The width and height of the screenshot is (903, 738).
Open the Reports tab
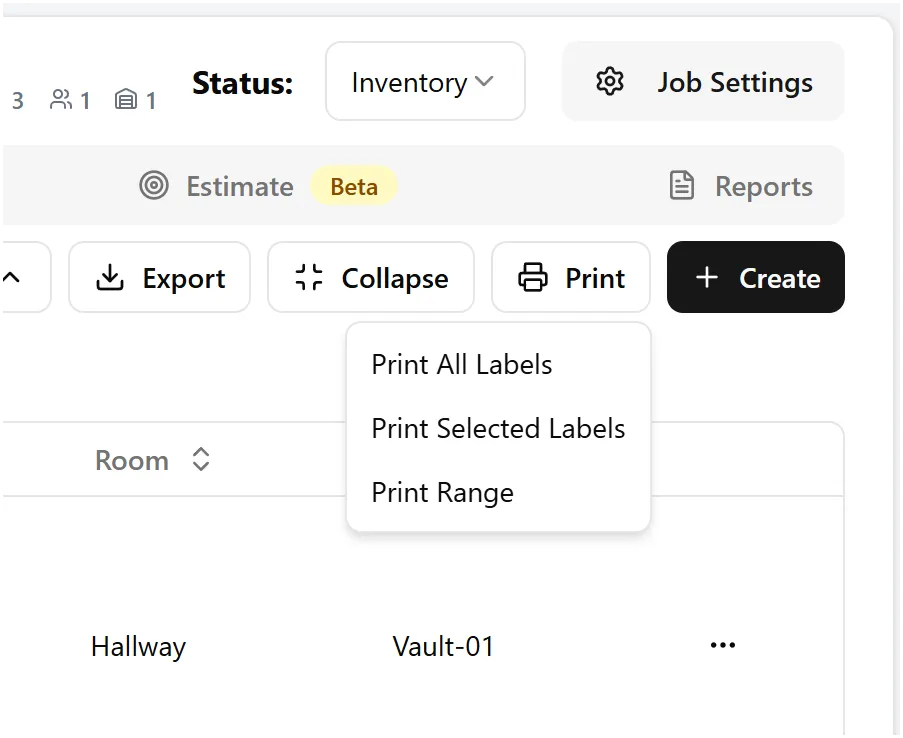[x=741, y=186]
